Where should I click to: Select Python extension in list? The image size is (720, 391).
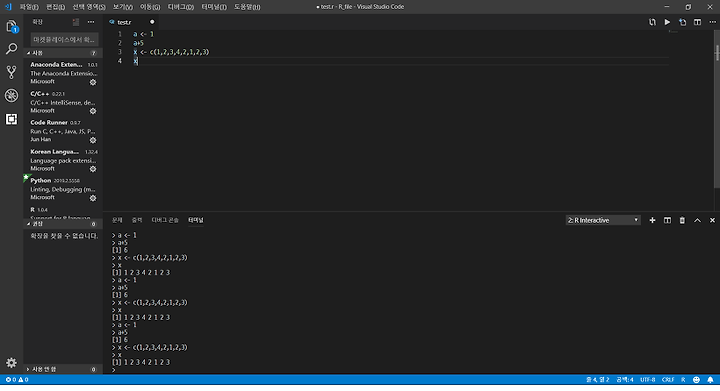click(63, 189)
